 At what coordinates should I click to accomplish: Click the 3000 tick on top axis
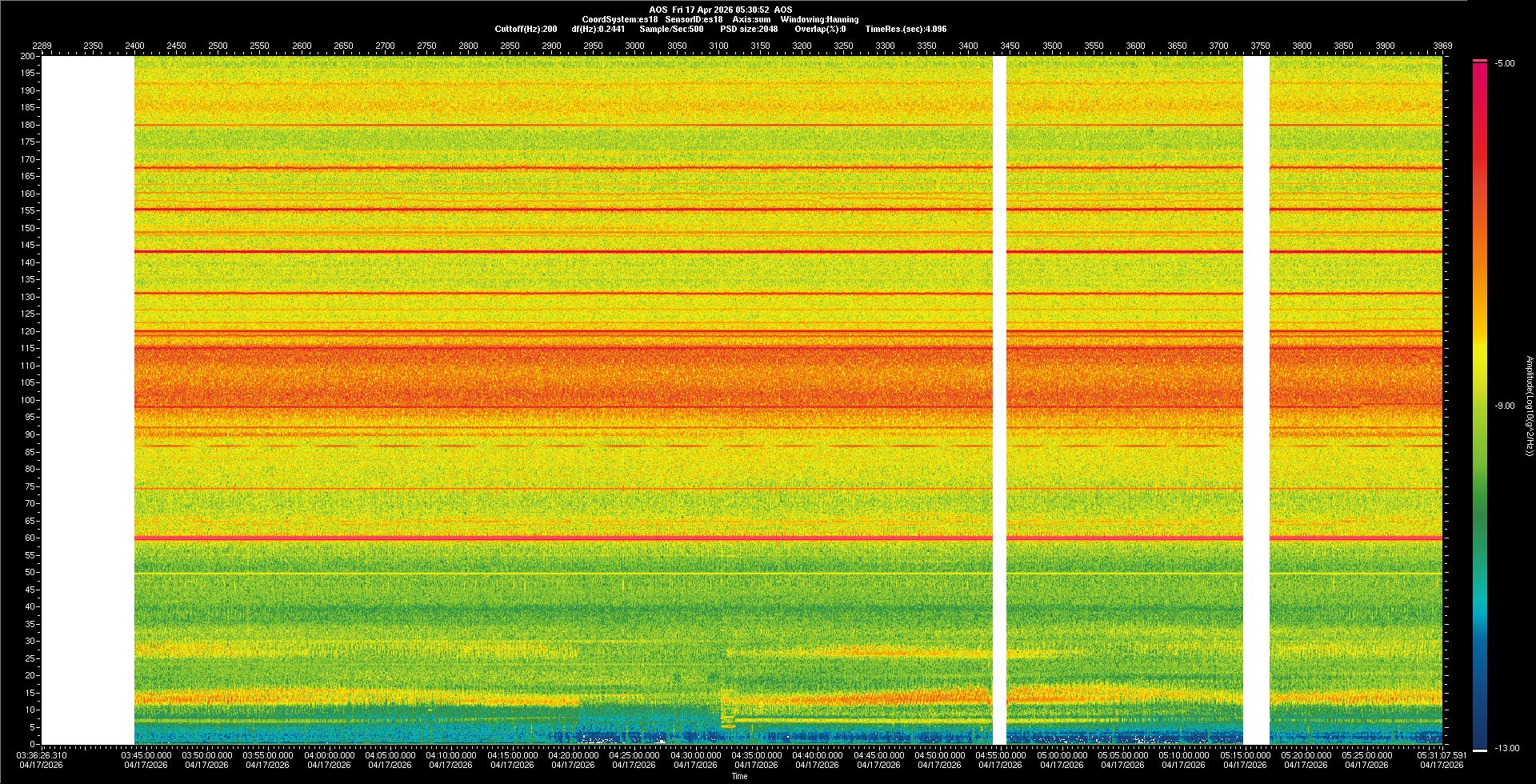pyautogui.click(x=634, y=46)
